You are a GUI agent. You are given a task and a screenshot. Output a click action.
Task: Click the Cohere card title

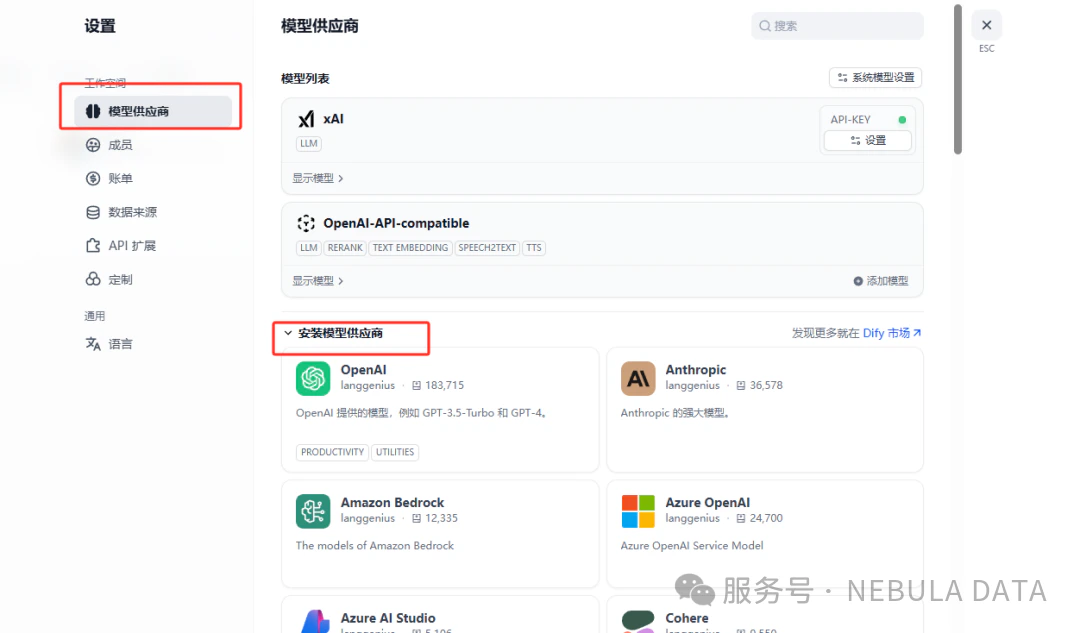point(687,619)
